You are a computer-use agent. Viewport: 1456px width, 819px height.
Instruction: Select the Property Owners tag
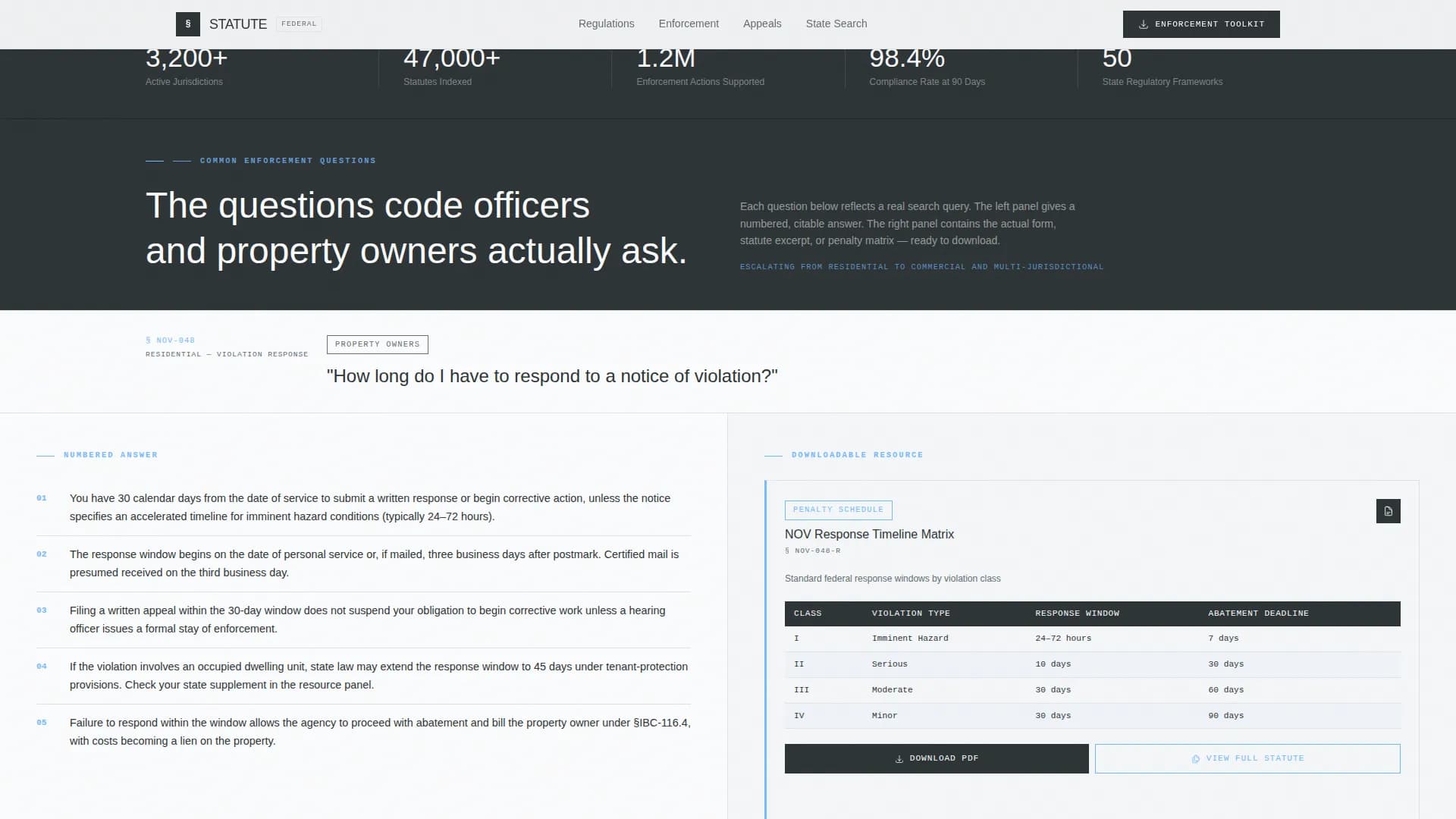coord(378,344)
